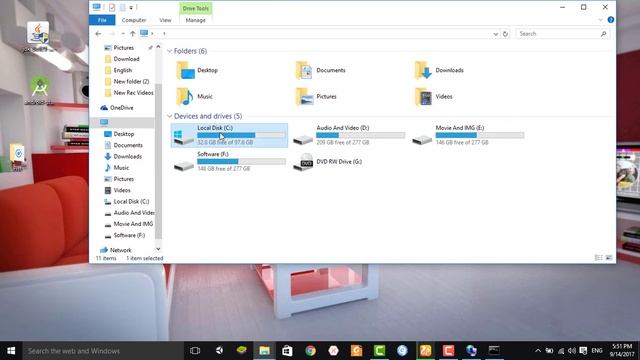
Task: Open the View ribbon tab
Action: coord(165,20)
